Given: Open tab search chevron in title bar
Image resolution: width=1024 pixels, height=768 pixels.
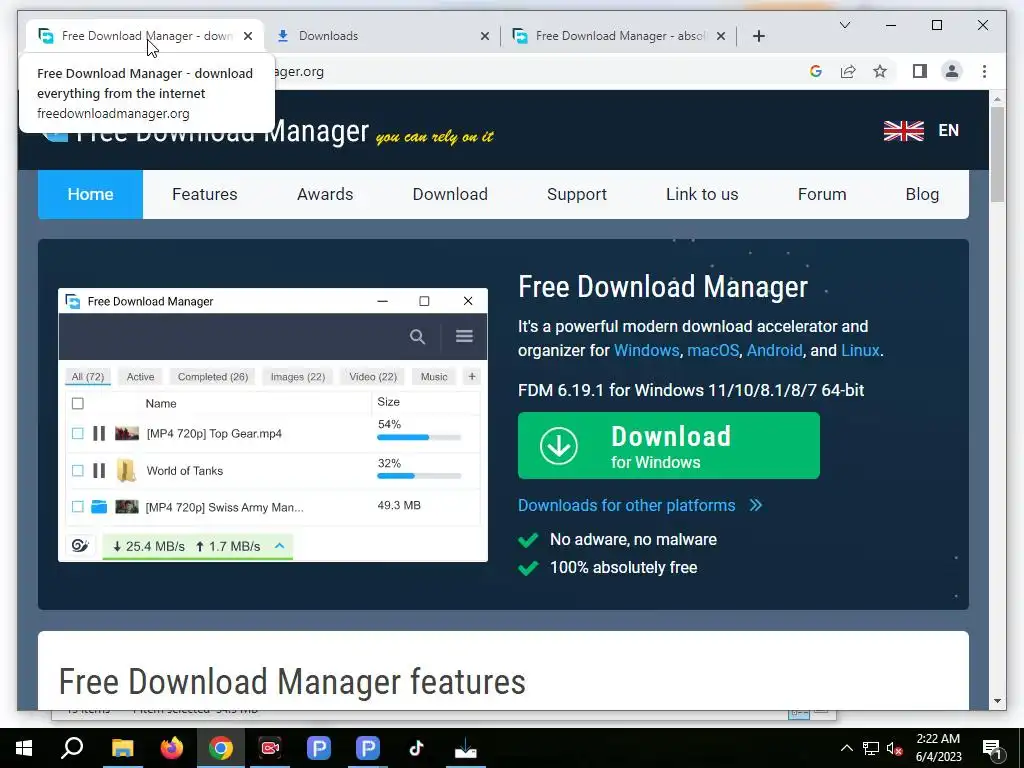Looking at the screenshot, I should pyautogui.click(x=844, y=25).
